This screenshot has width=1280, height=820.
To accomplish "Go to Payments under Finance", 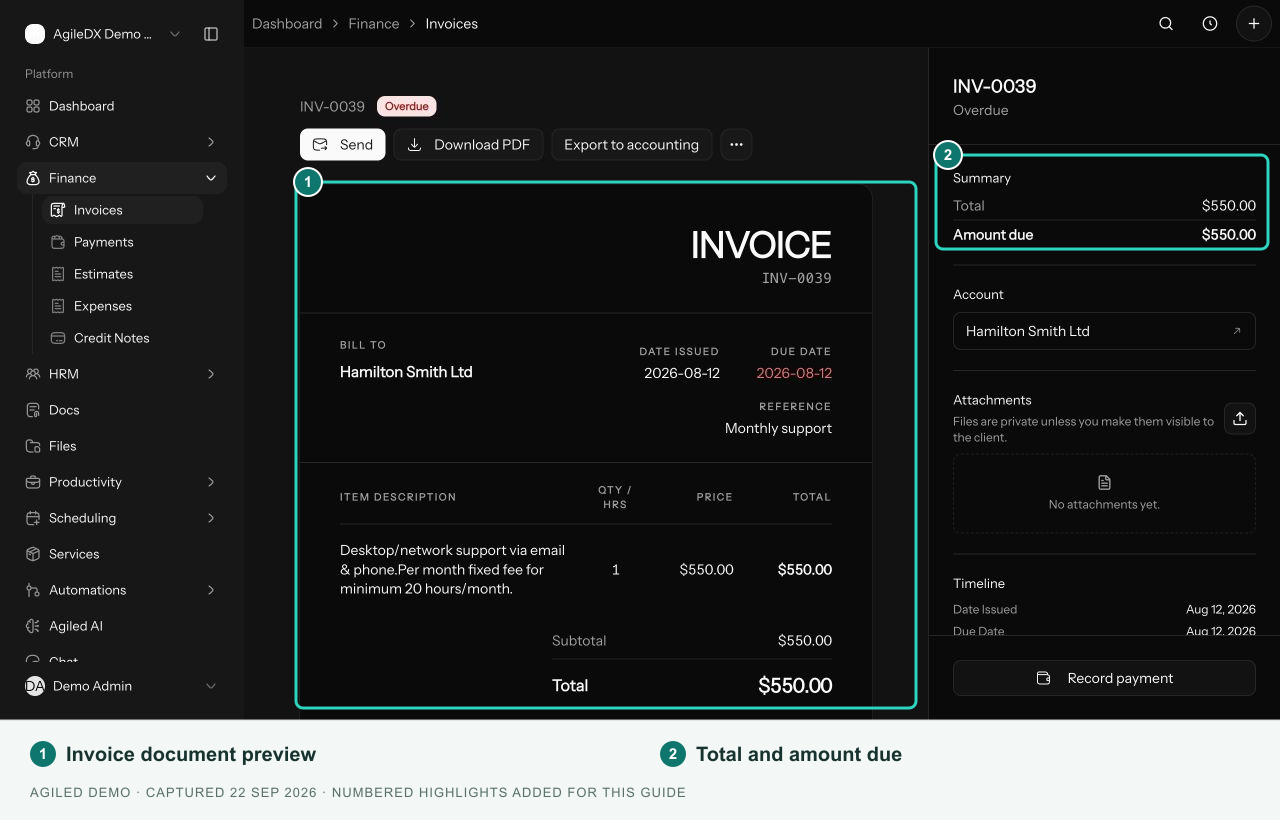I will (x=122, y=242).
